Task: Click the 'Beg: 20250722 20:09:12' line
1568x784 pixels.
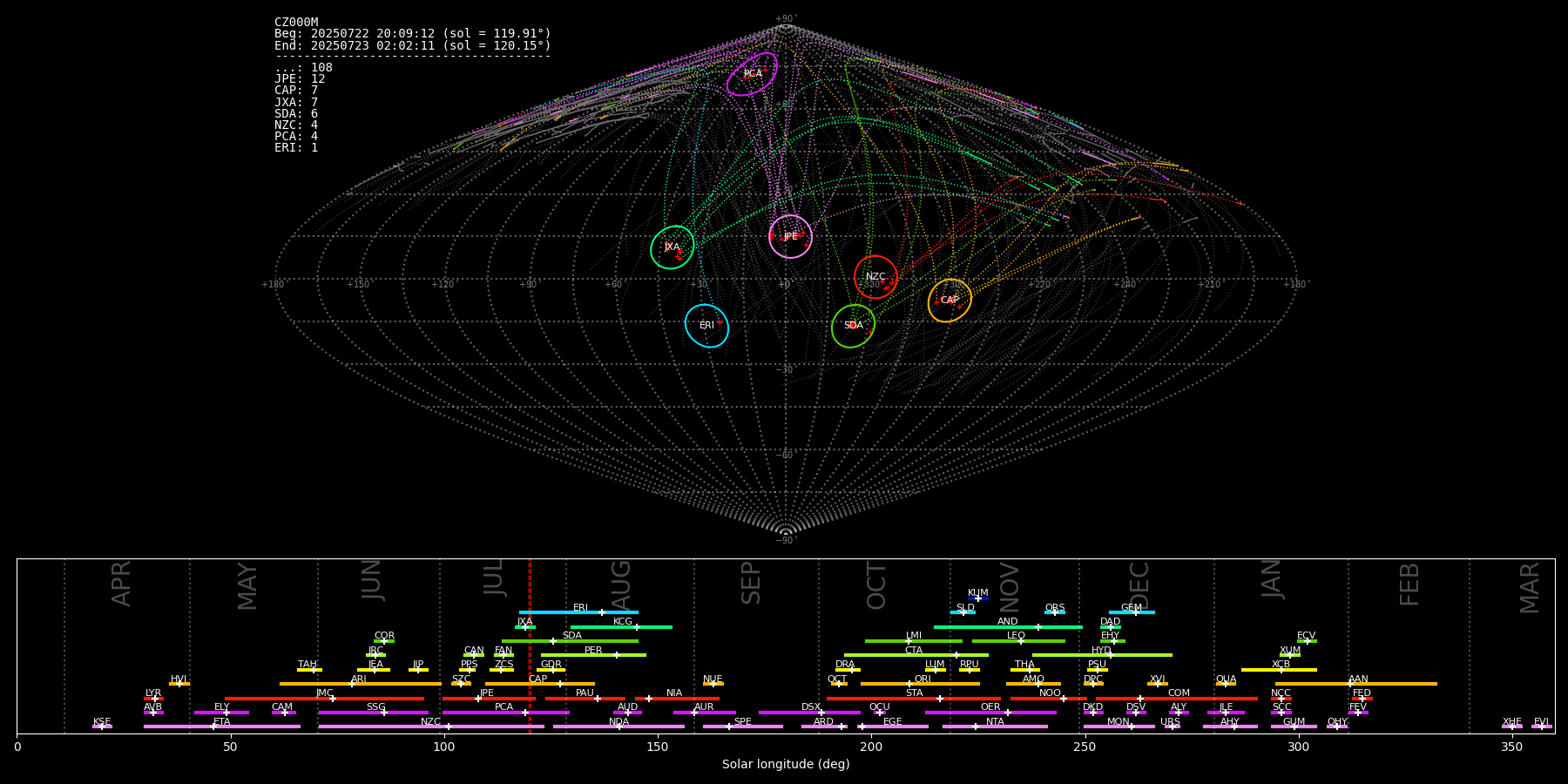Action: 413,34
